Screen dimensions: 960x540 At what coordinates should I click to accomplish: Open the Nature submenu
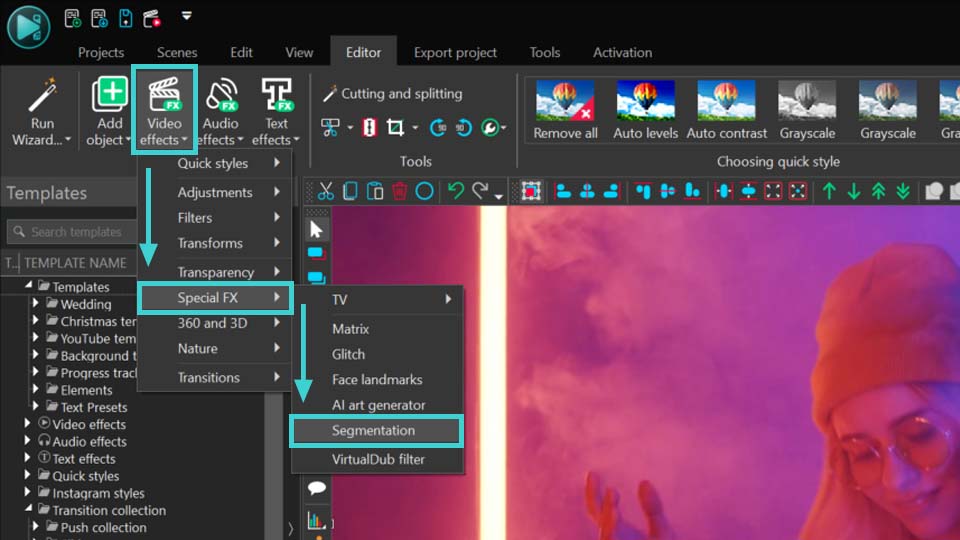point(216,349)
